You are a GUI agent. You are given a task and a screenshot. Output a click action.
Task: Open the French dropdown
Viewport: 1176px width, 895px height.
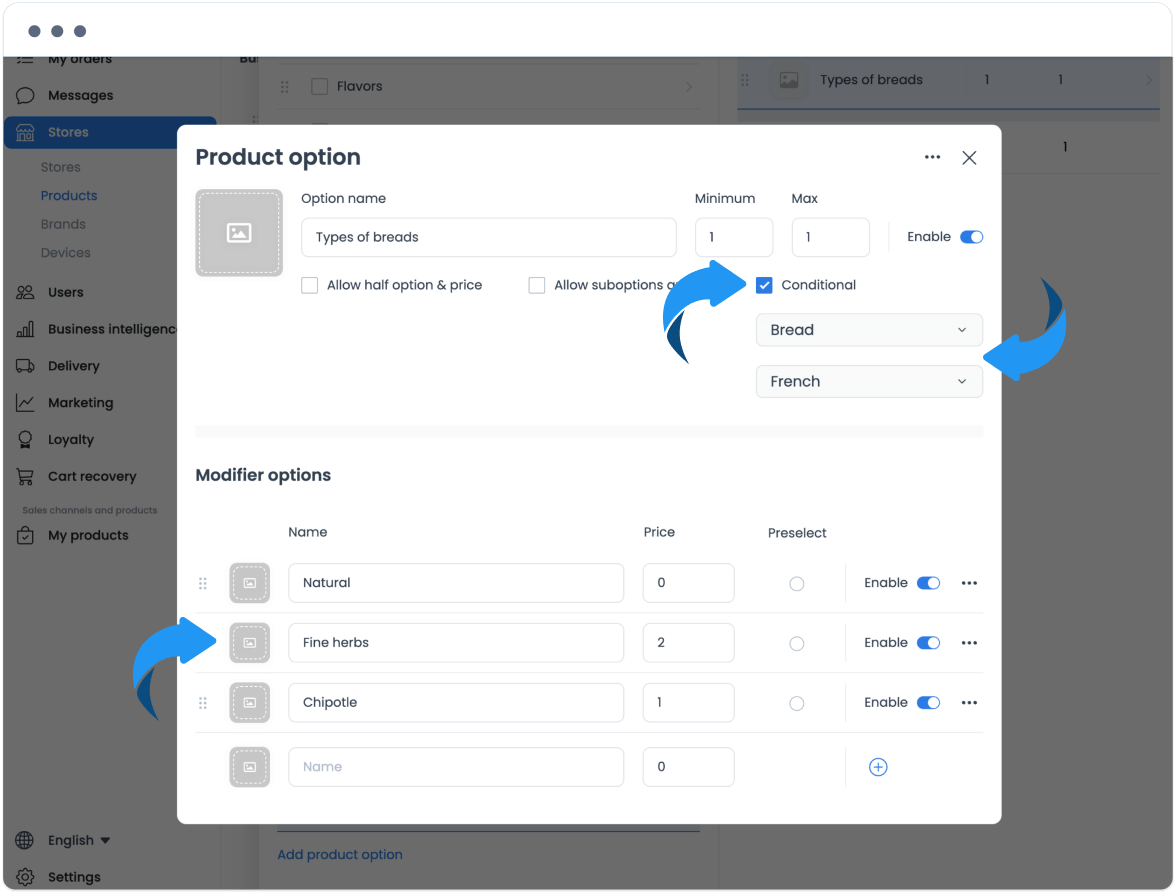tap(868, 382)
